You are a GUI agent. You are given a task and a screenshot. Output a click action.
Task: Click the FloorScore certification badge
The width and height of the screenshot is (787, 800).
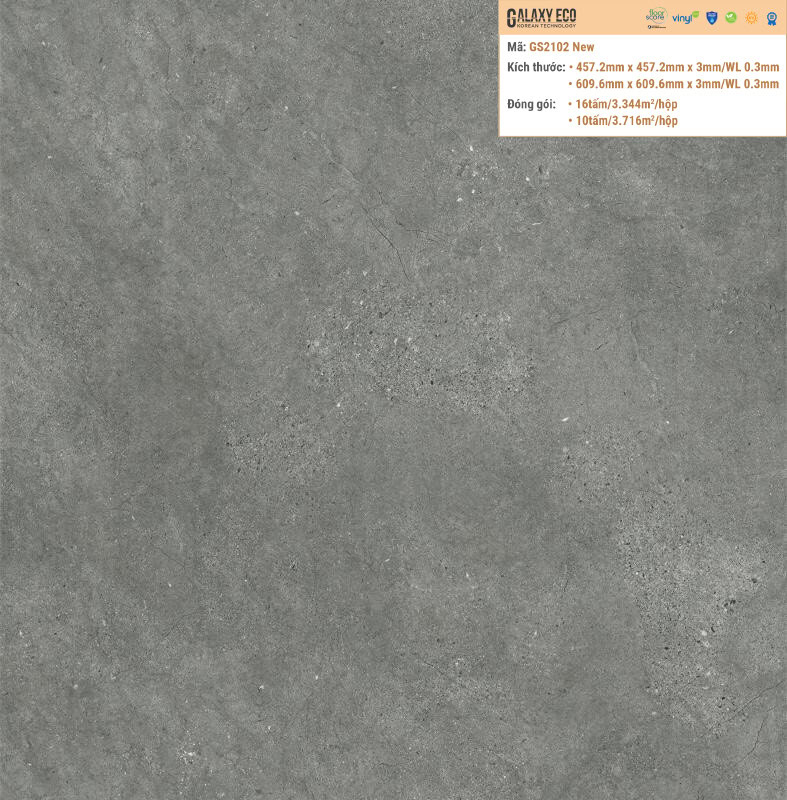[656, 17]
